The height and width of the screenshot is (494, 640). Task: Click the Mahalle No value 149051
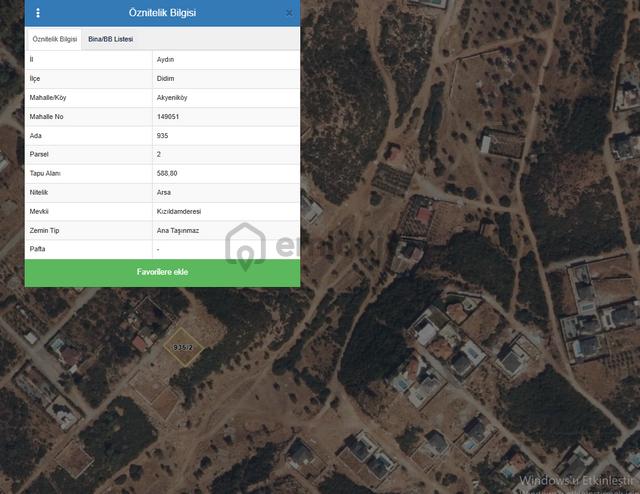coord(168,117)
